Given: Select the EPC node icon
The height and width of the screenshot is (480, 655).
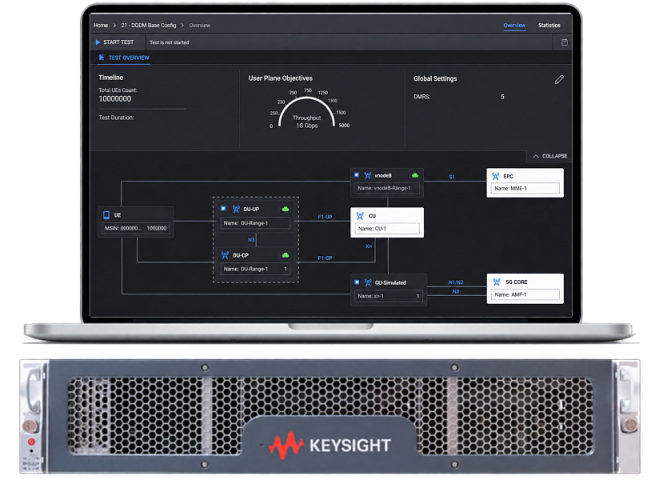Looking at the screenshot, I should coord(496,176).
